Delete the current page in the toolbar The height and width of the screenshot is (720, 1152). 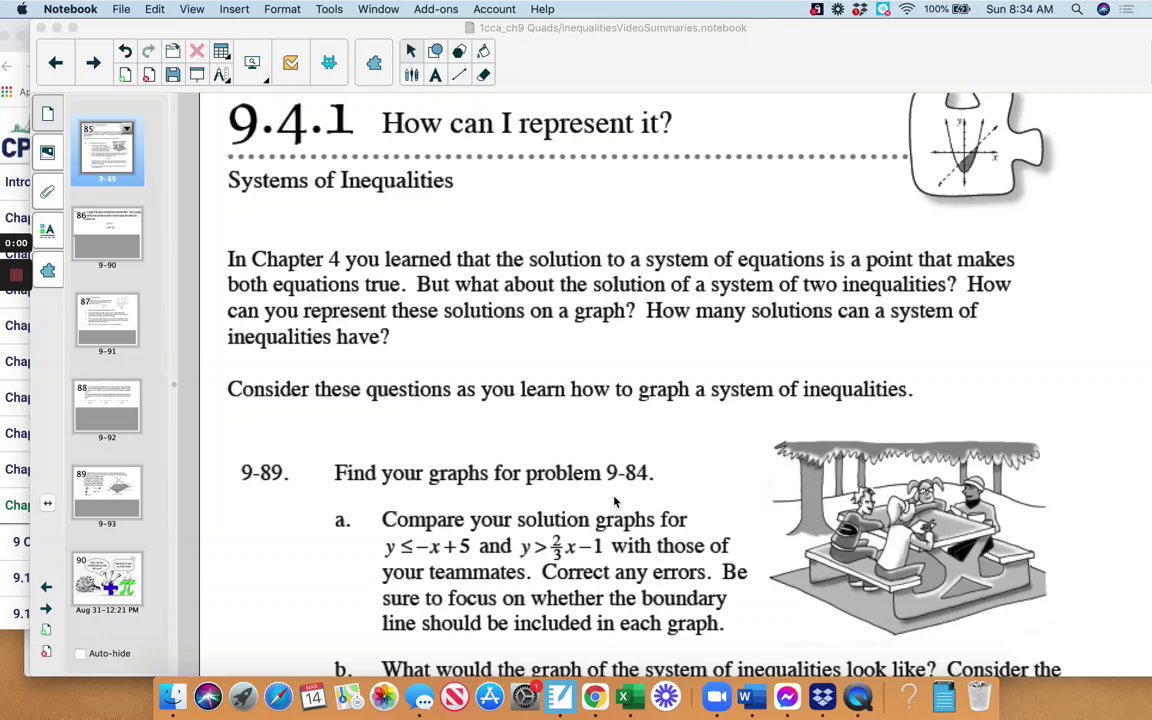(x=149, y=75)
